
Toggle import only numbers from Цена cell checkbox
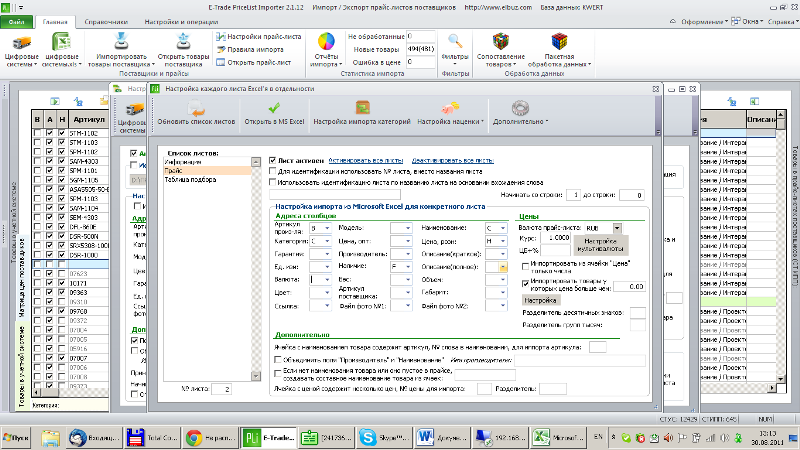pos(525,266)
